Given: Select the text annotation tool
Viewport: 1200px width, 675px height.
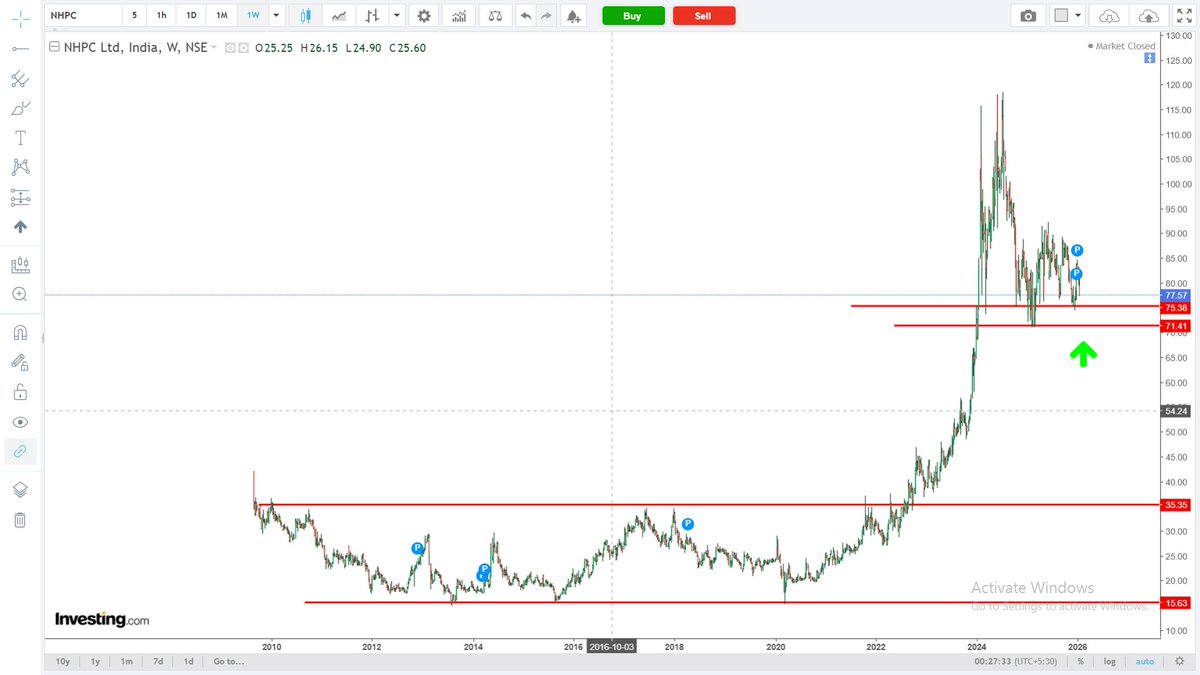Looking at the screenshot, I should tap(20, 138).
